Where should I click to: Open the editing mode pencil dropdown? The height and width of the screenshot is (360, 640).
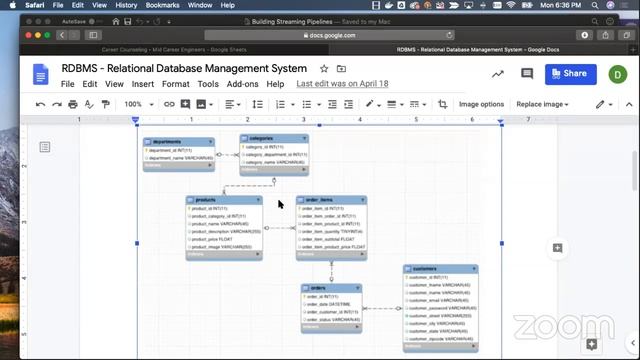604,104
